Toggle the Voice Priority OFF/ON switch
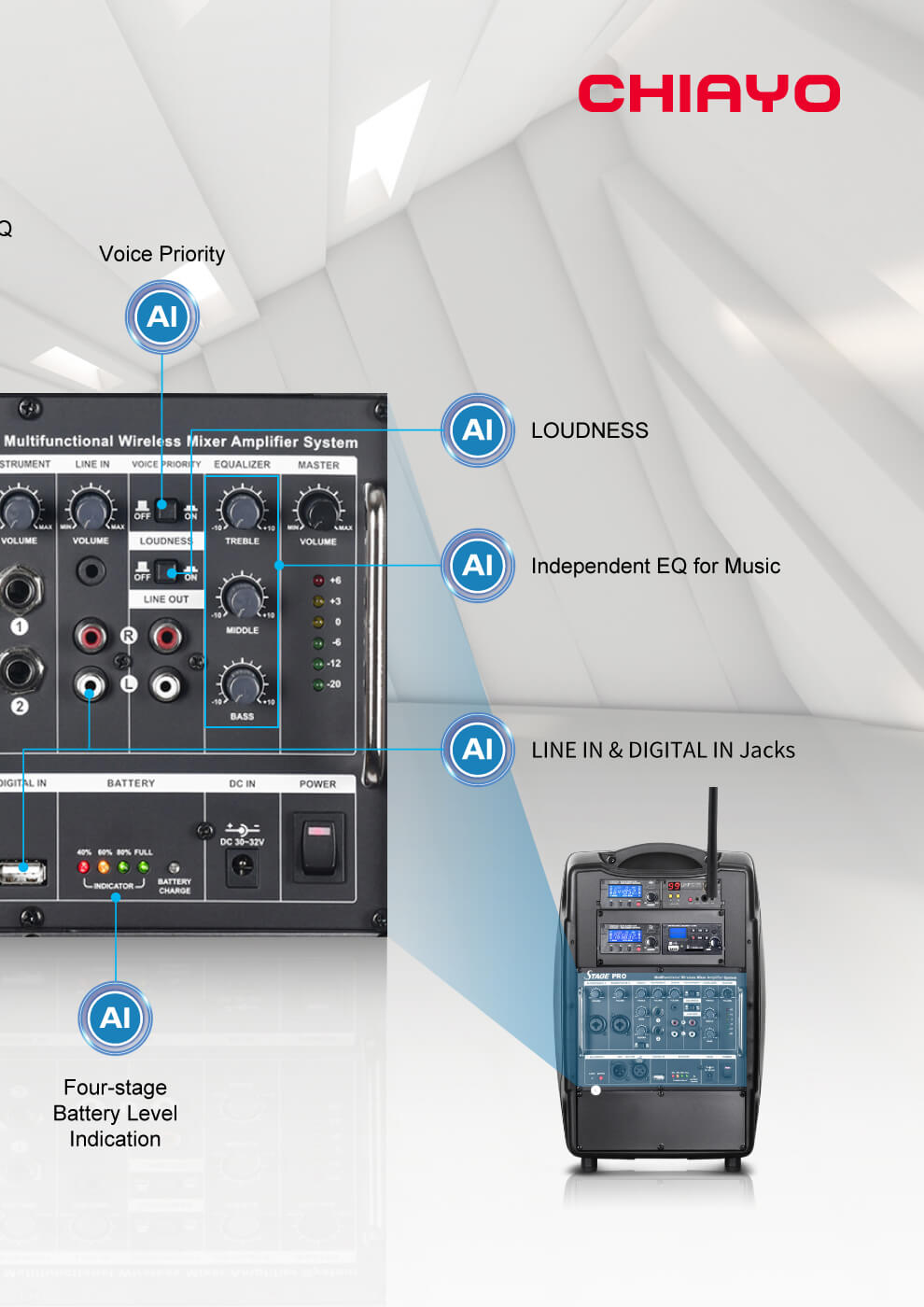Viewport: 924px width, 1307px height. [166, 510]
